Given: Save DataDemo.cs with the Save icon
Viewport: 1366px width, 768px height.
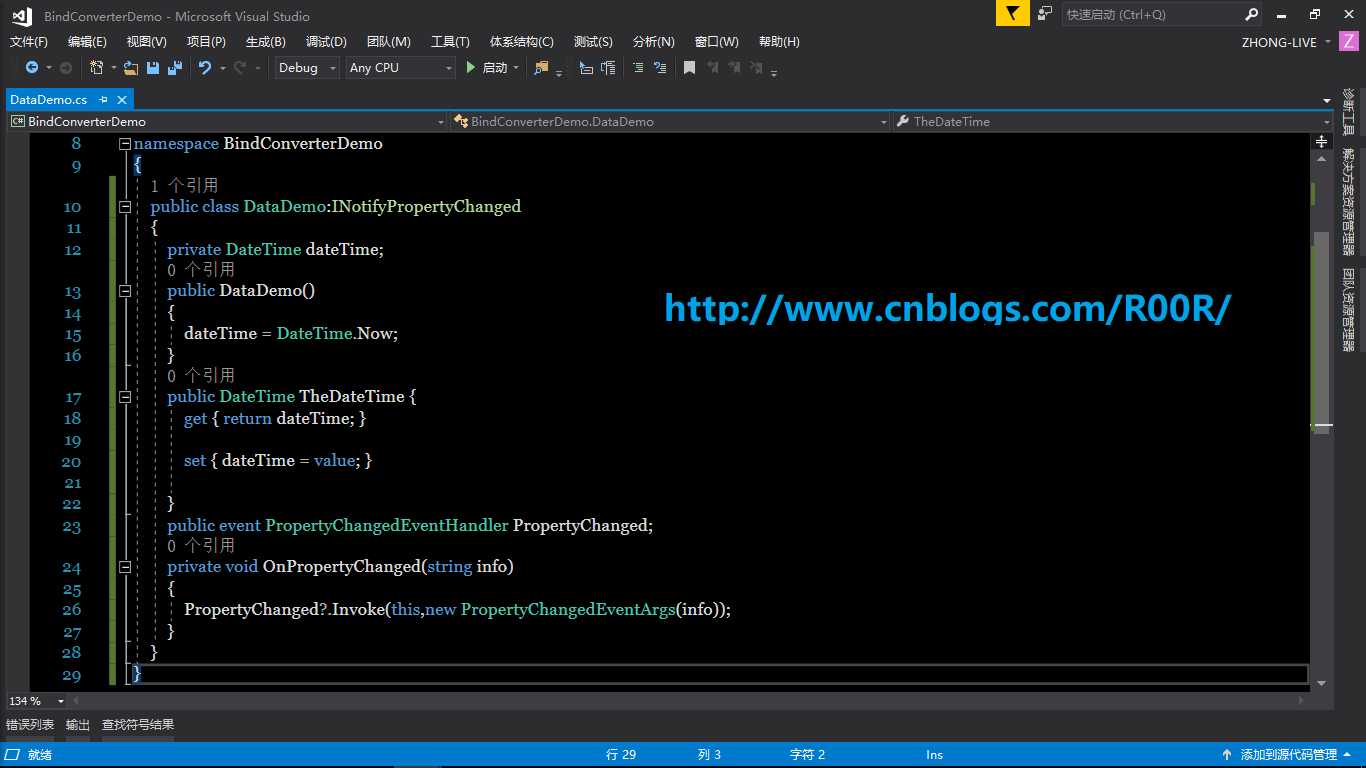Looking at the screenshot, I should pos(153,68).
